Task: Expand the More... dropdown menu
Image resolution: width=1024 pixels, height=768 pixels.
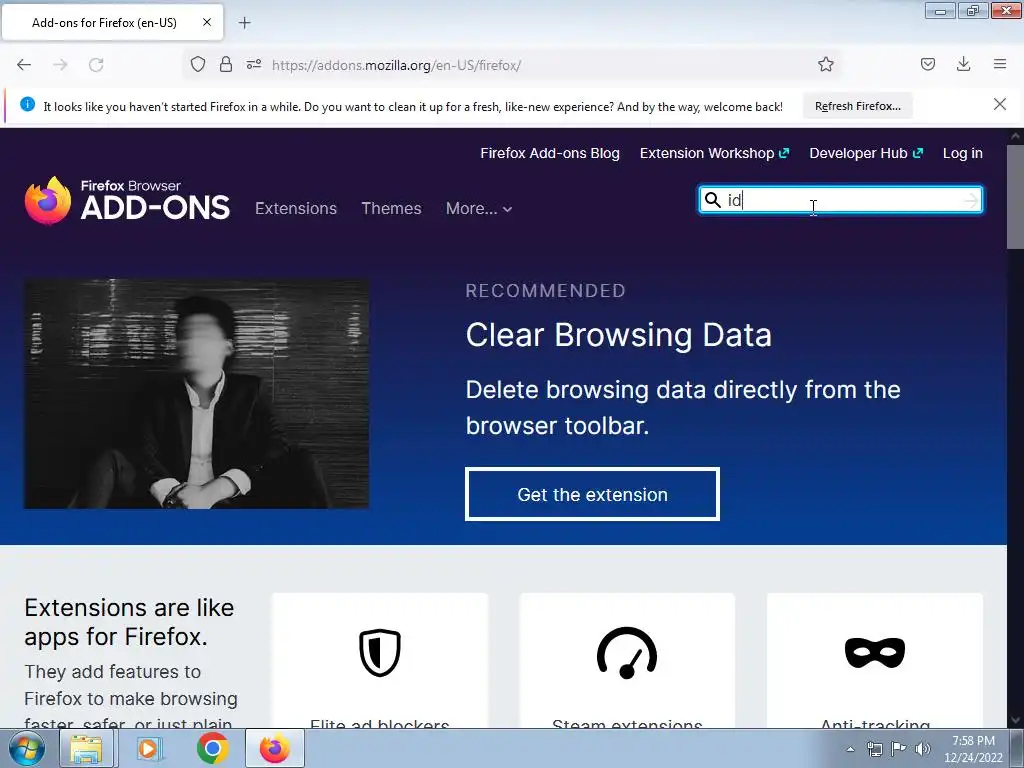Action: 479,208
